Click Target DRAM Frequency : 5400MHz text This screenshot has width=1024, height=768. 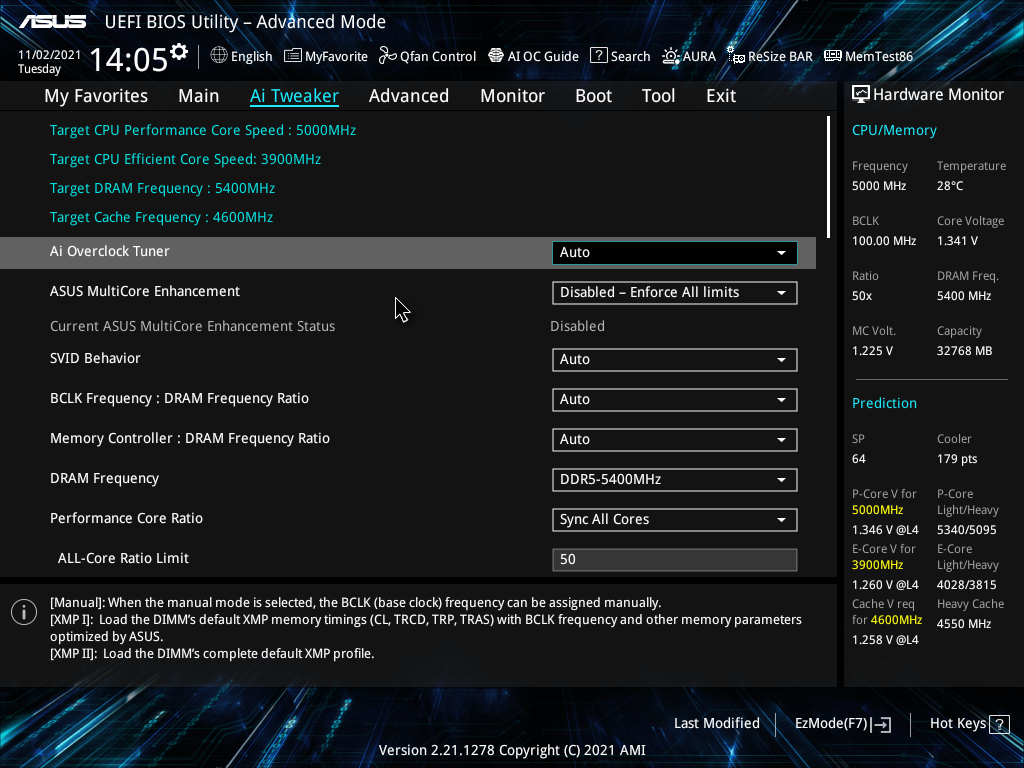pyautogui.click(x=162, y=189)
